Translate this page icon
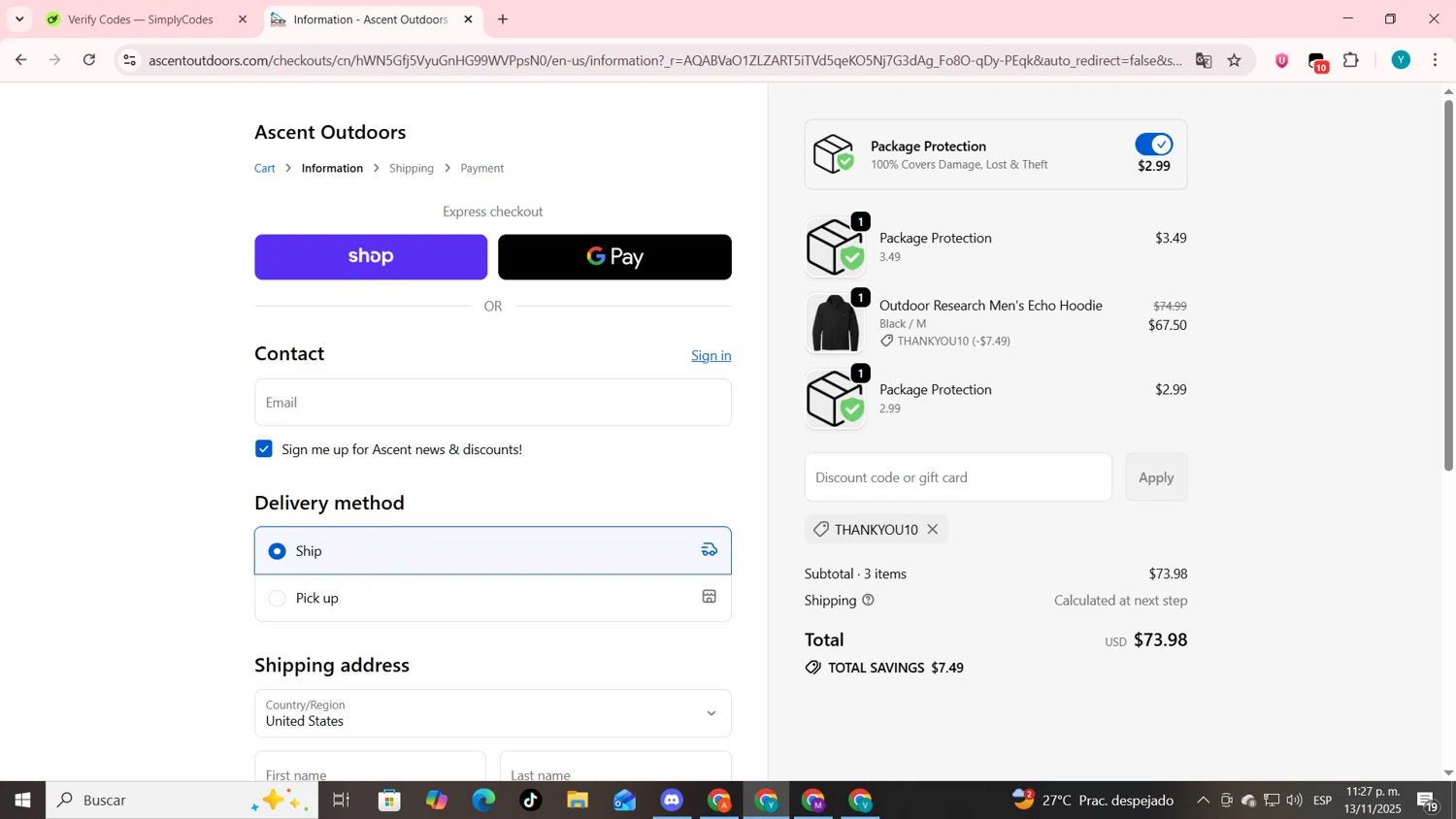Viewport: 1456px width, 819px height. 1204,60
